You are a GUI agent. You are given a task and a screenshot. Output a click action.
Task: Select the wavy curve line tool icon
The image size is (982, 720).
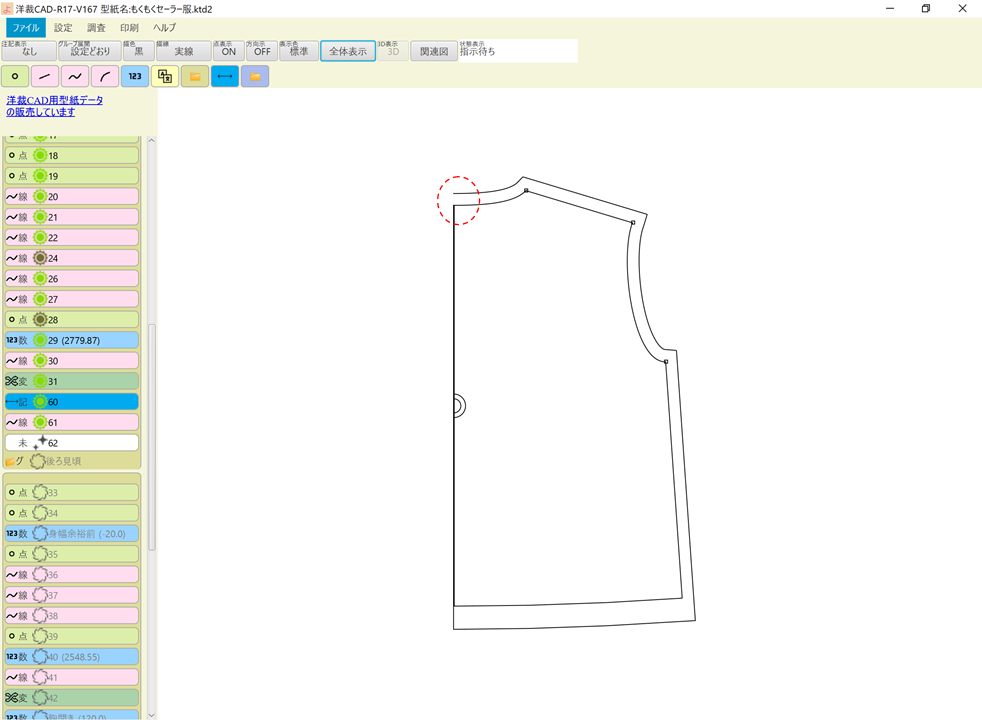tap(75, 76)
